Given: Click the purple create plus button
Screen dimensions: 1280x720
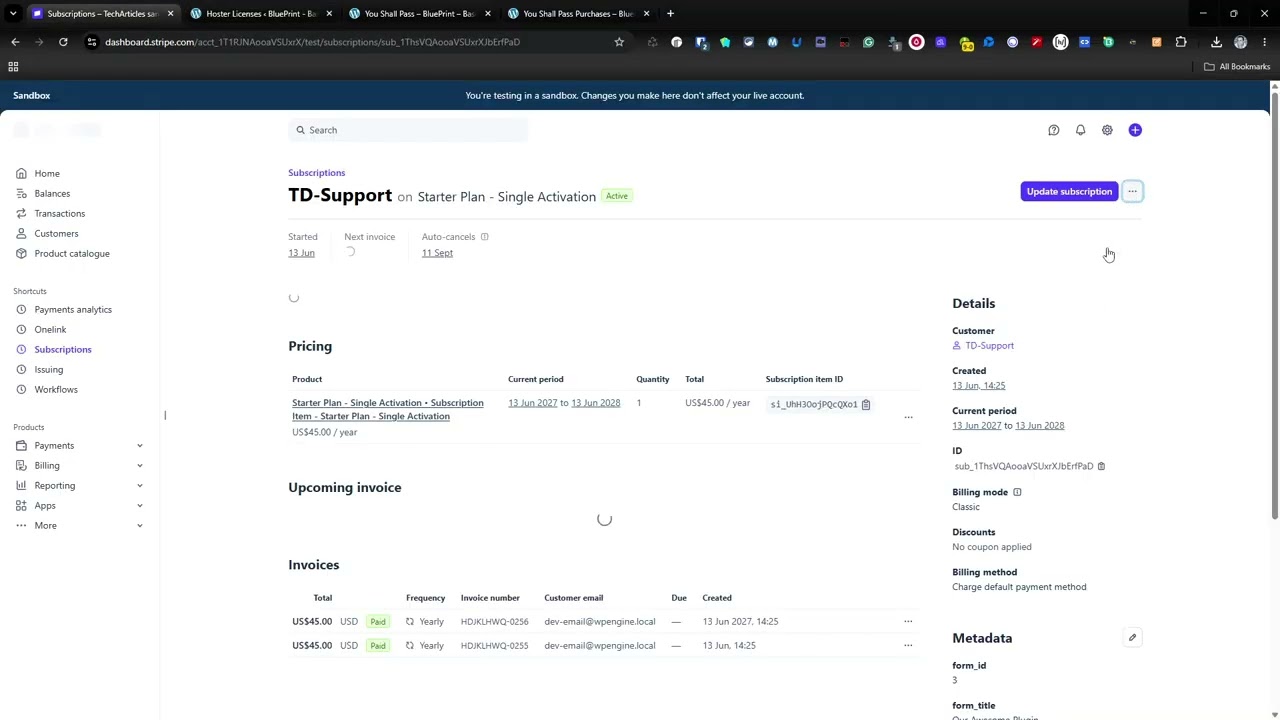Looking at the screenshot, I should tap(1135, 130).
